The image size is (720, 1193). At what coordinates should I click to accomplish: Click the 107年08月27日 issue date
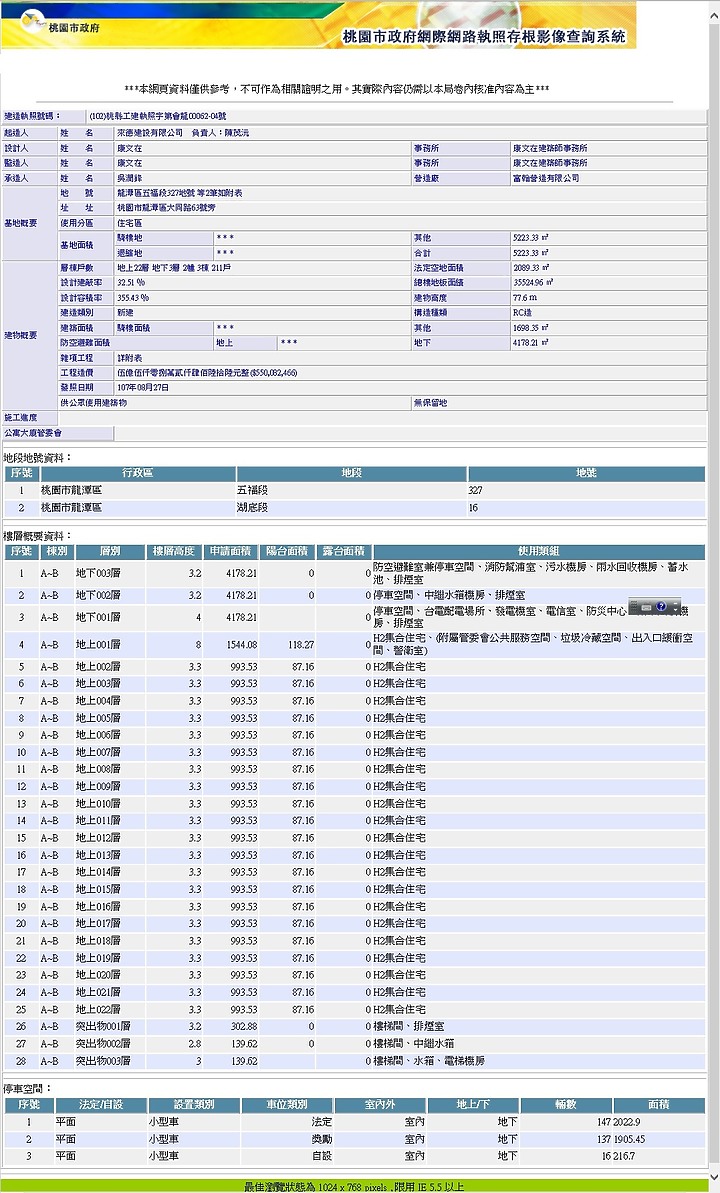[x=143, y=387]
